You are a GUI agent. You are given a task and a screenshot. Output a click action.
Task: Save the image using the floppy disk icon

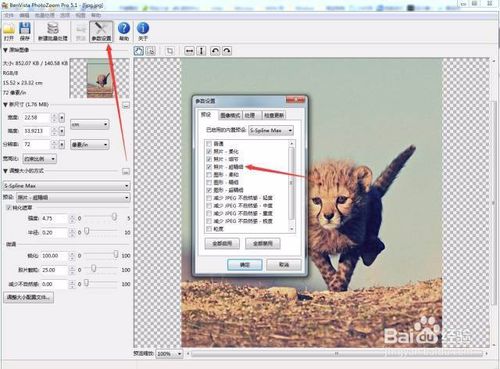point(25,32)
